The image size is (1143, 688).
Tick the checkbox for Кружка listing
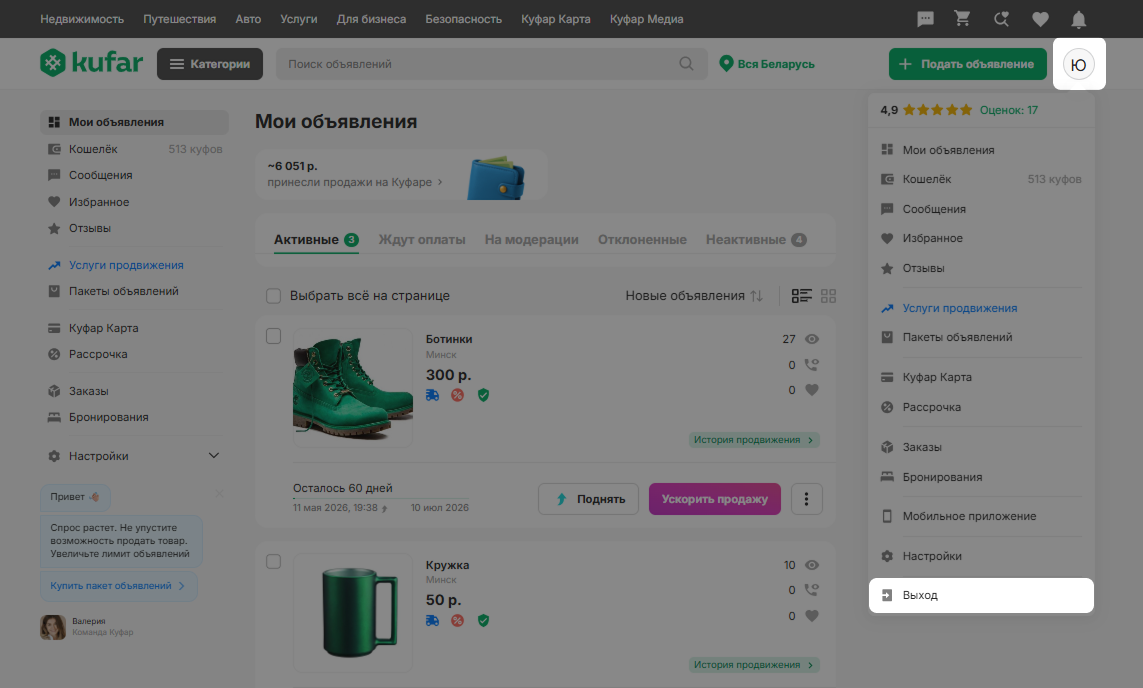[x=273, y=561]
